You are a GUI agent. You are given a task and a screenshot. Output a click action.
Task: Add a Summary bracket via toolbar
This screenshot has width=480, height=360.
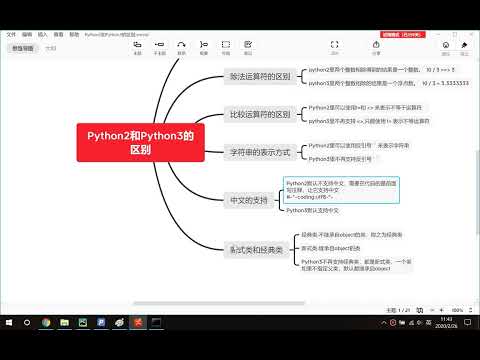point(203,45)
